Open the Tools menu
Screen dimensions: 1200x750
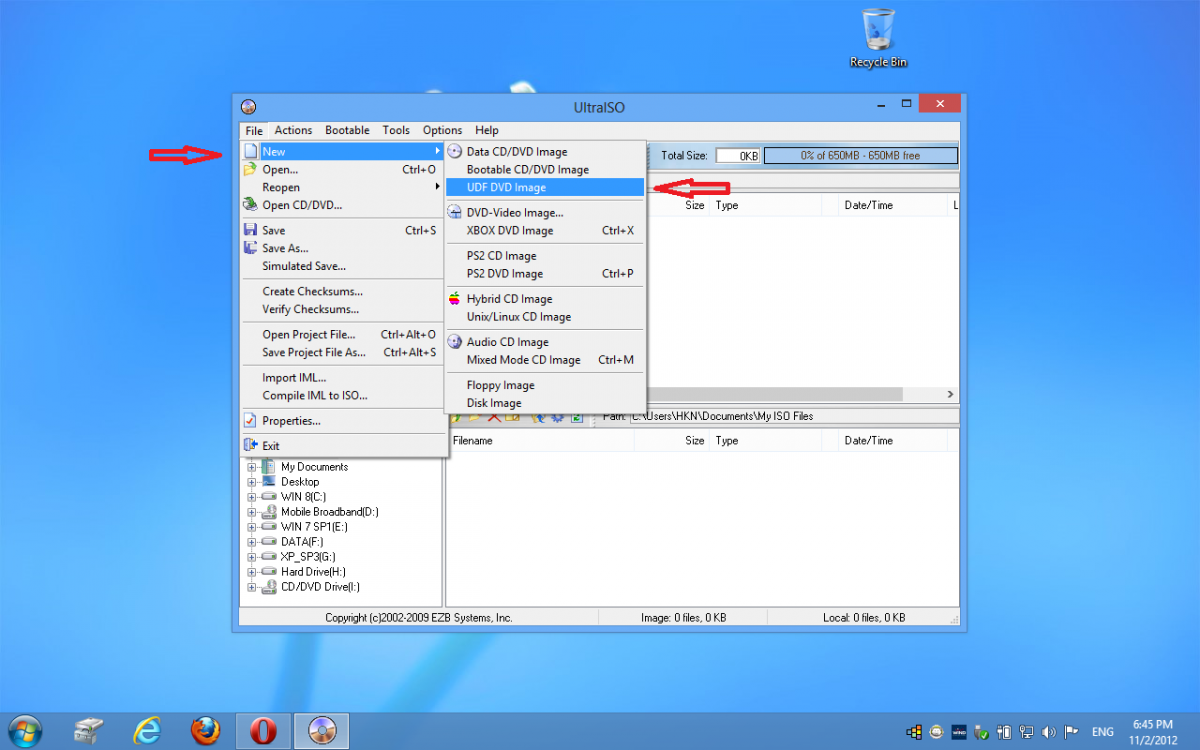pos(396,130)
